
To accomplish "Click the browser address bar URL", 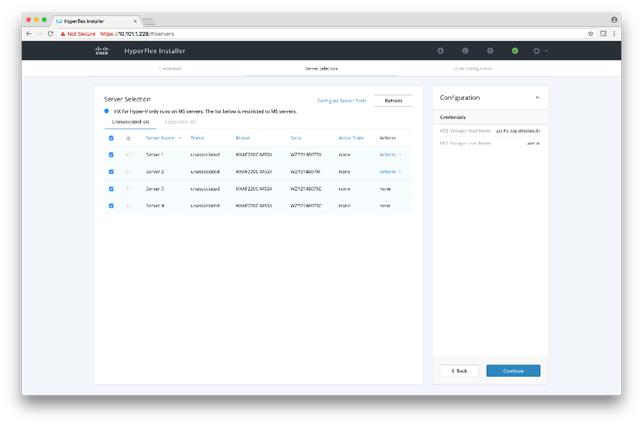I will 137,34.
